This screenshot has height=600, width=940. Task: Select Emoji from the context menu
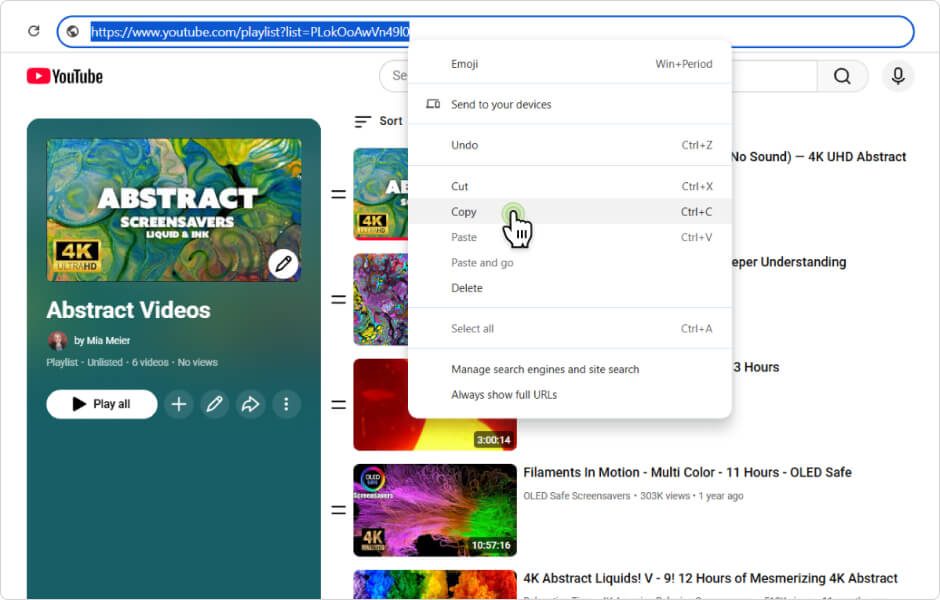point(464,64)
